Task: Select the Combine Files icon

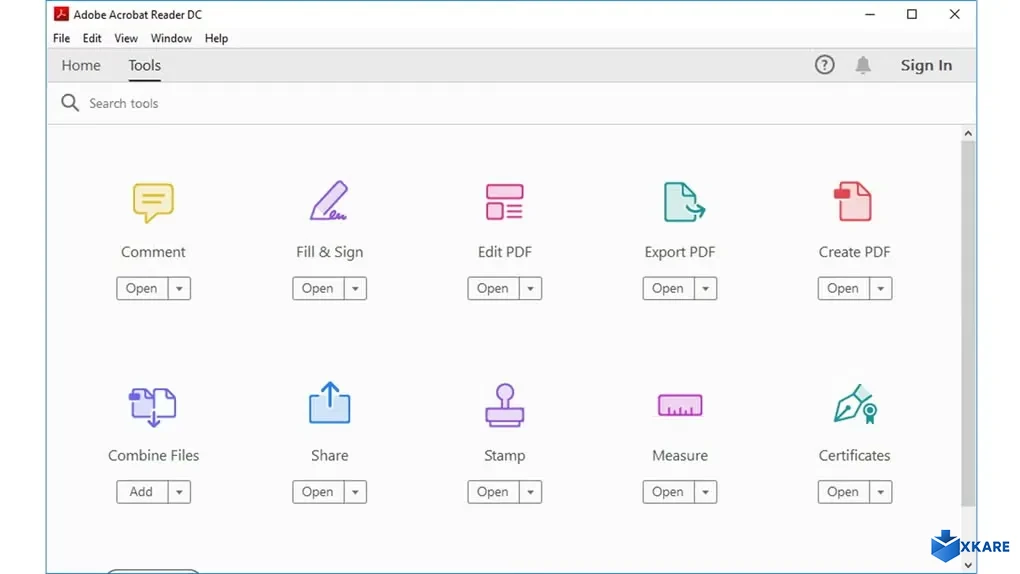Action: [153, 405]
